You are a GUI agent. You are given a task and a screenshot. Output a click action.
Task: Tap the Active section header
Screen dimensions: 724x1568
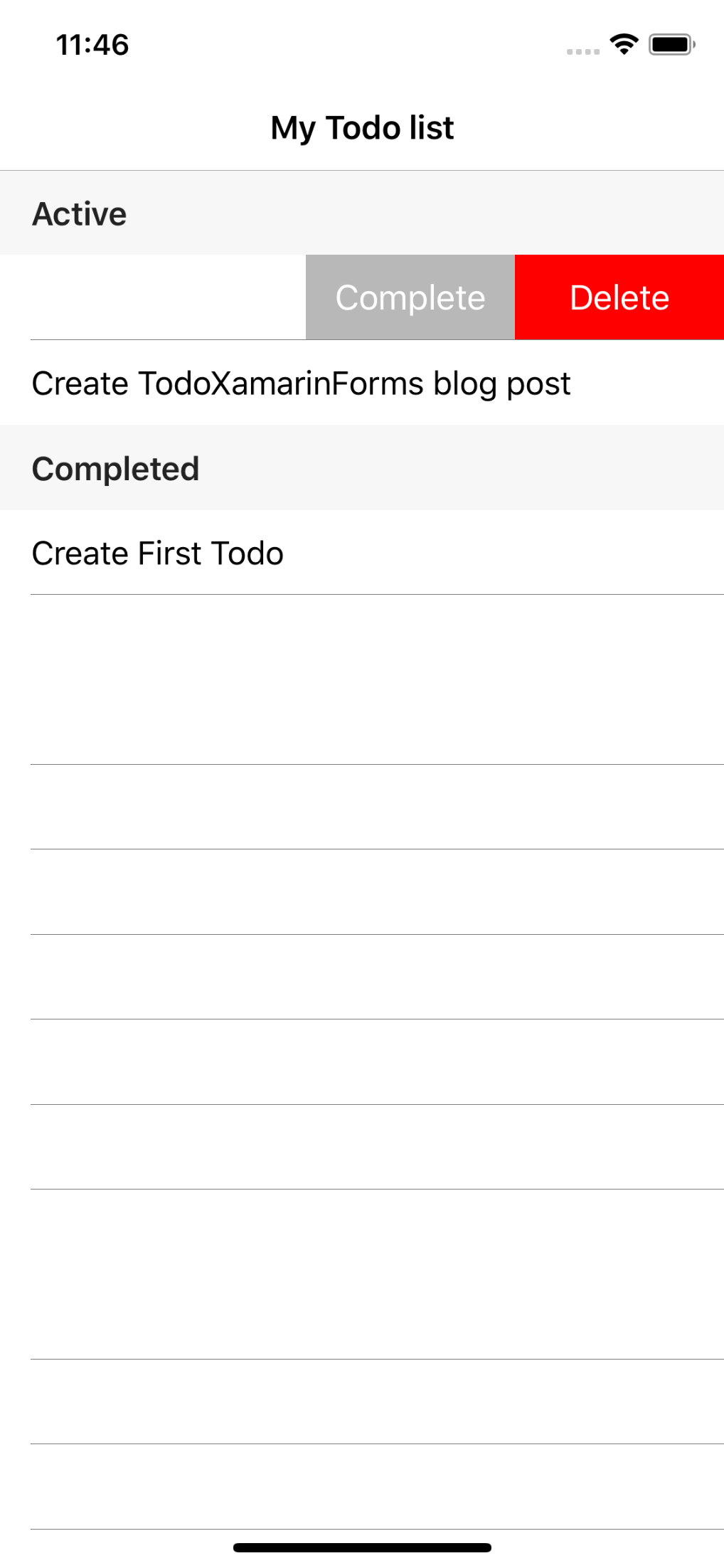[x=362, y=213]
